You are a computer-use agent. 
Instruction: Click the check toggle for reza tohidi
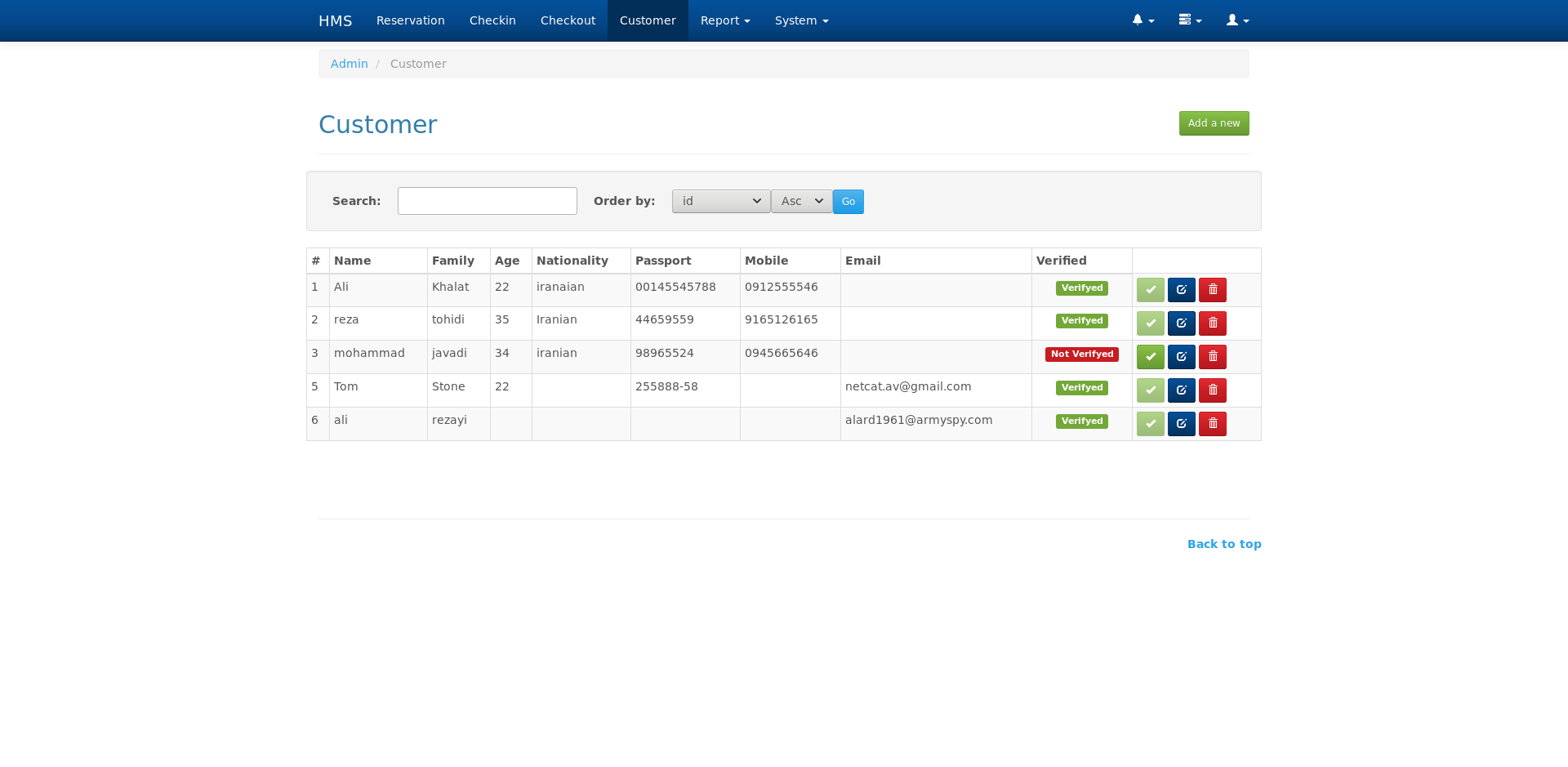point(1150,323)
